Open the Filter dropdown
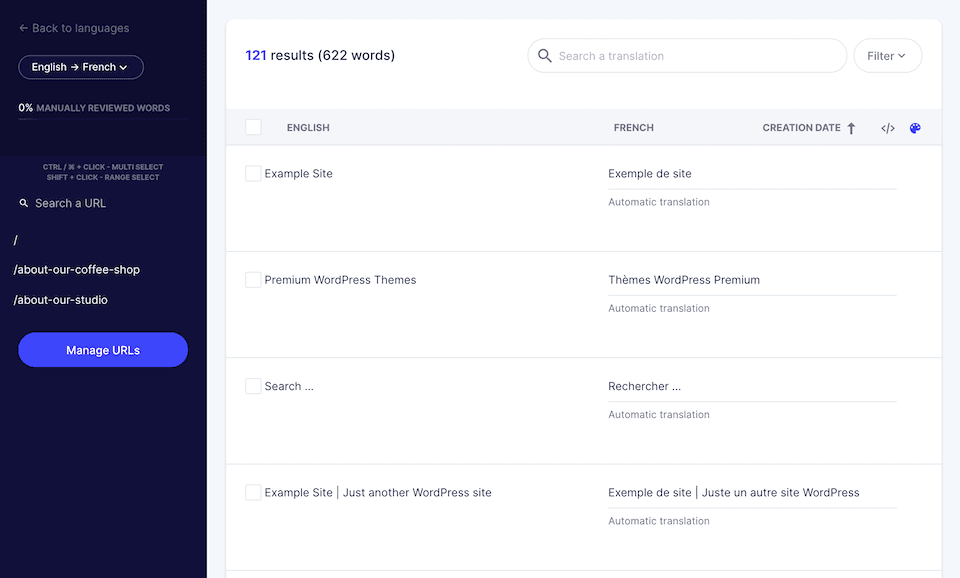Screen dimensions: 960x578 click(887, 55)
